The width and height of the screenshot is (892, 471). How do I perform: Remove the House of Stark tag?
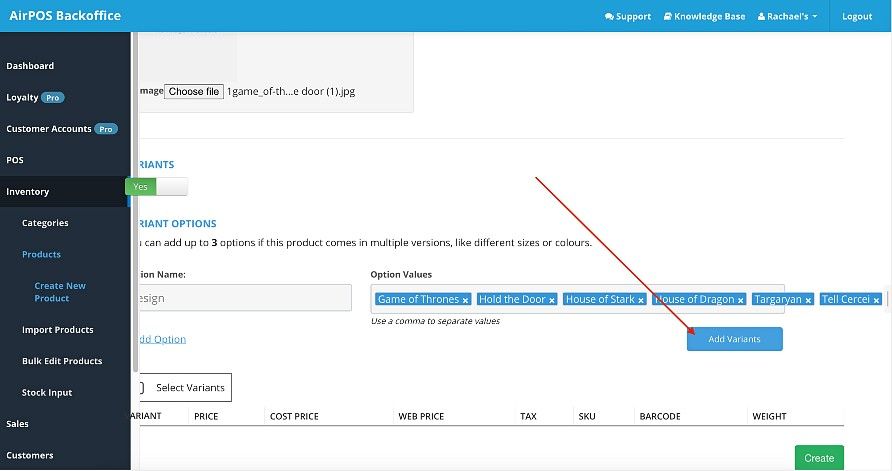tap(641, 300)
